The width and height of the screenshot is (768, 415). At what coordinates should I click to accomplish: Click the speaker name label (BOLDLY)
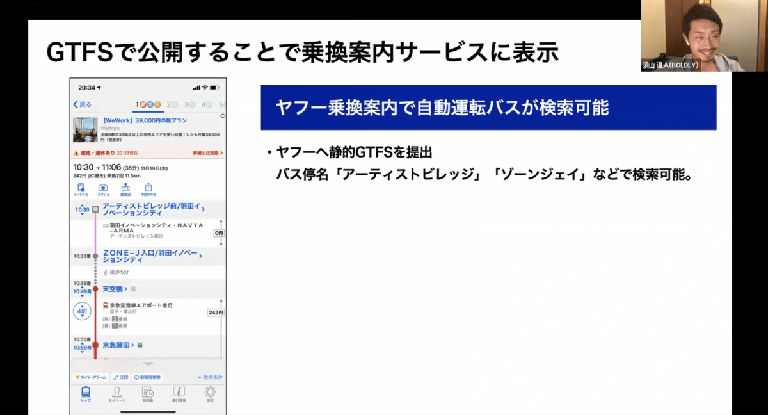tap(671, 65)
